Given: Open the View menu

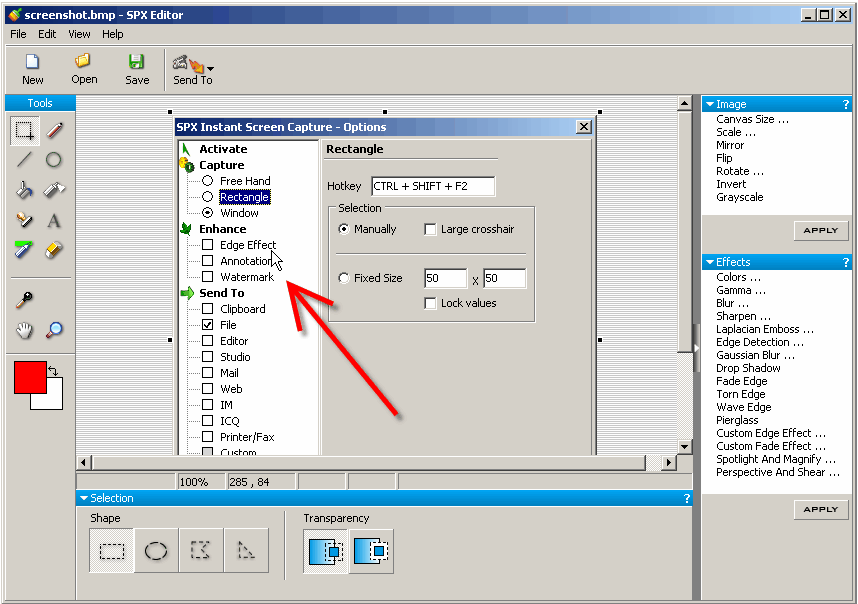Looking at the screenshot, I should (79, 34).
